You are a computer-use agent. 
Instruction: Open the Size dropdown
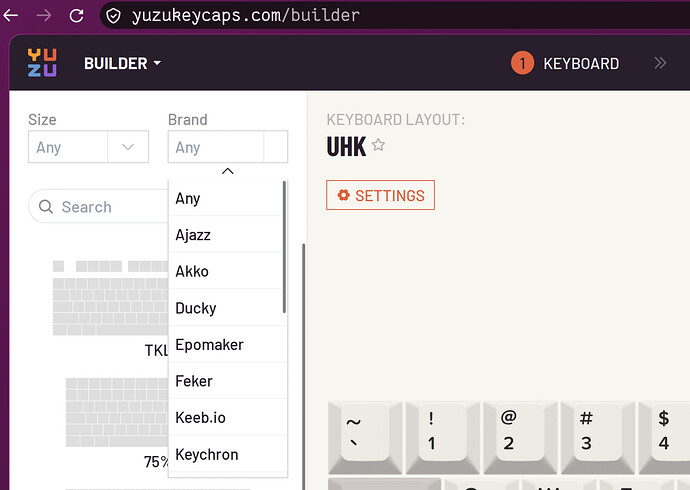coord(88,146)
